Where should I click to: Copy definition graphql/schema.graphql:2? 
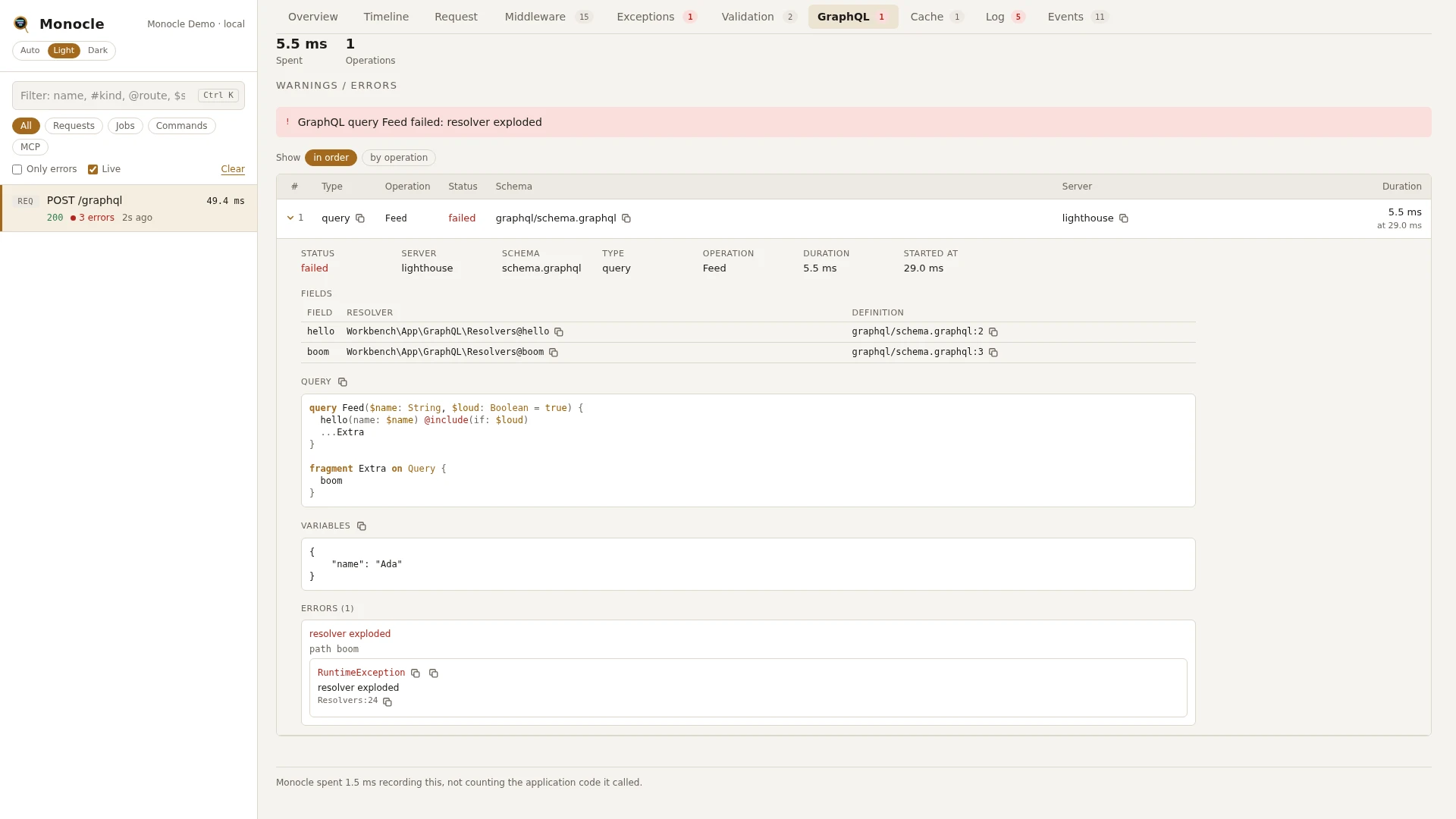(993, 332)
